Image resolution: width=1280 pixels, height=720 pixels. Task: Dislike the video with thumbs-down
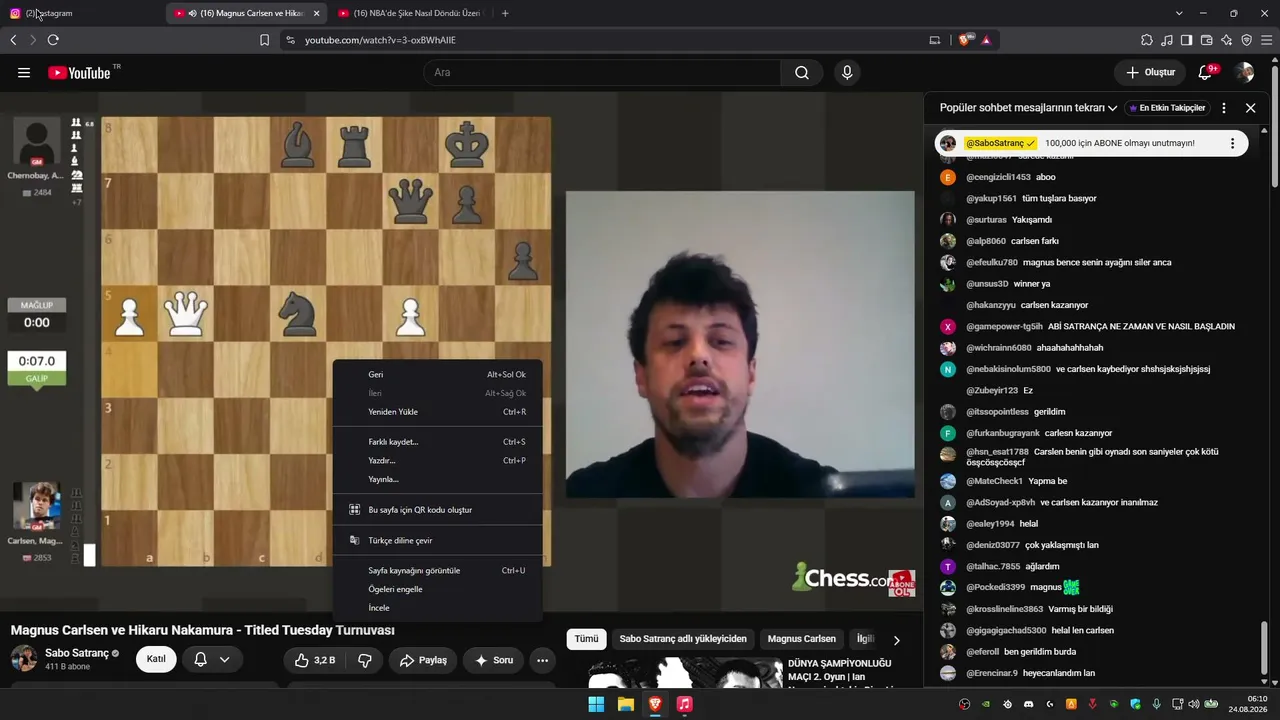tap(365, 660)
